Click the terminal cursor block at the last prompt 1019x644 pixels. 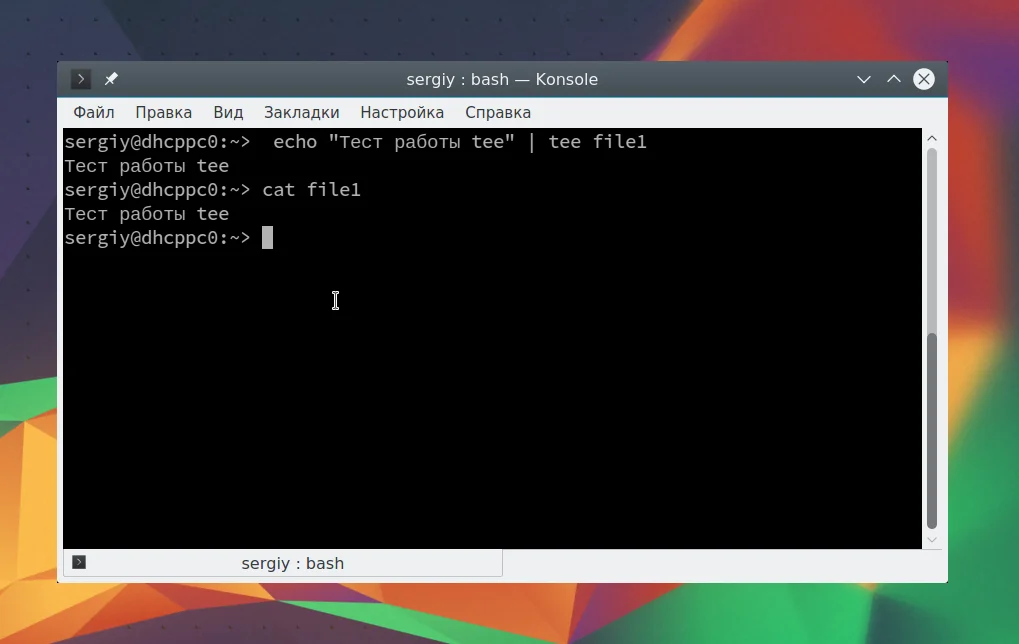[267, 238]
